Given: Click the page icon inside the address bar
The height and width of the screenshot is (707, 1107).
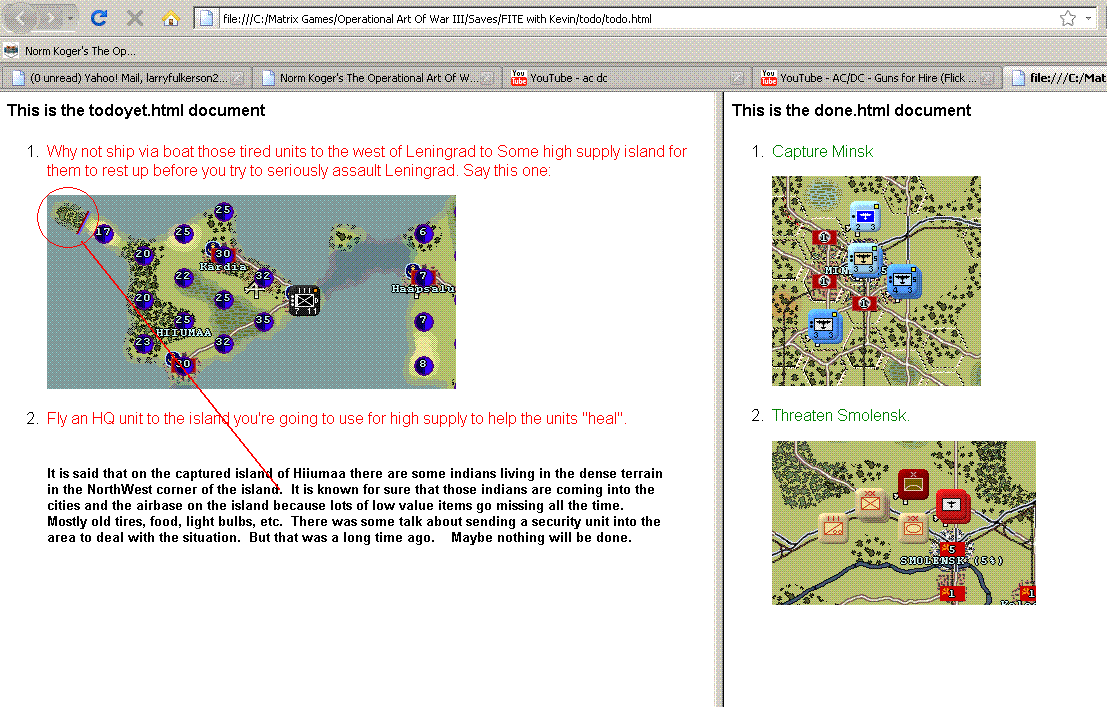Looking at the screenshot, I should click(206, 18).
